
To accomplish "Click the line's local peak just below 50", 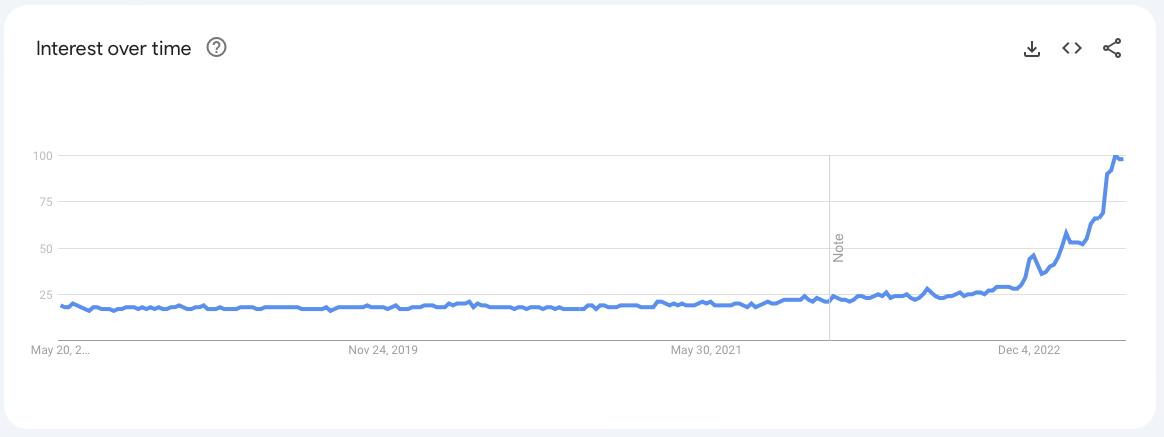I will tap(1034, 255).
